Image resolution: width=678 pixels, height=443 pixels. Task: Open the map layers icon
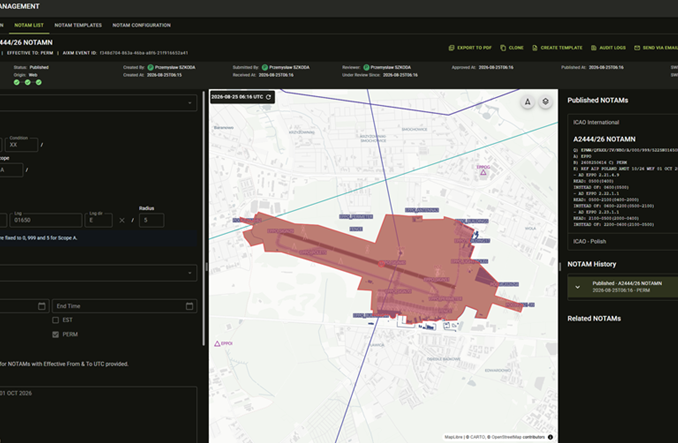546,102
